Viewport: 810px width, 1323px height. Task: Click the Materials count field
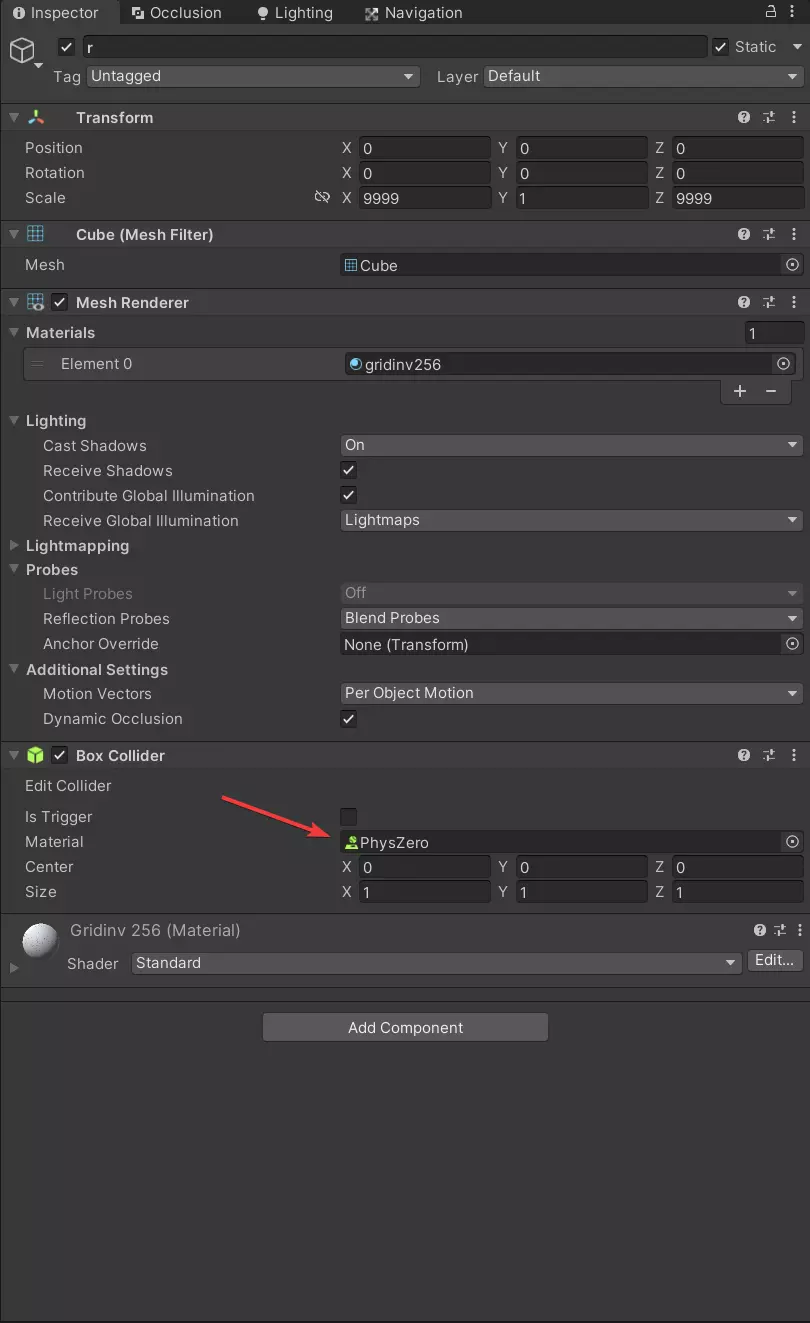tap(775, 333)
